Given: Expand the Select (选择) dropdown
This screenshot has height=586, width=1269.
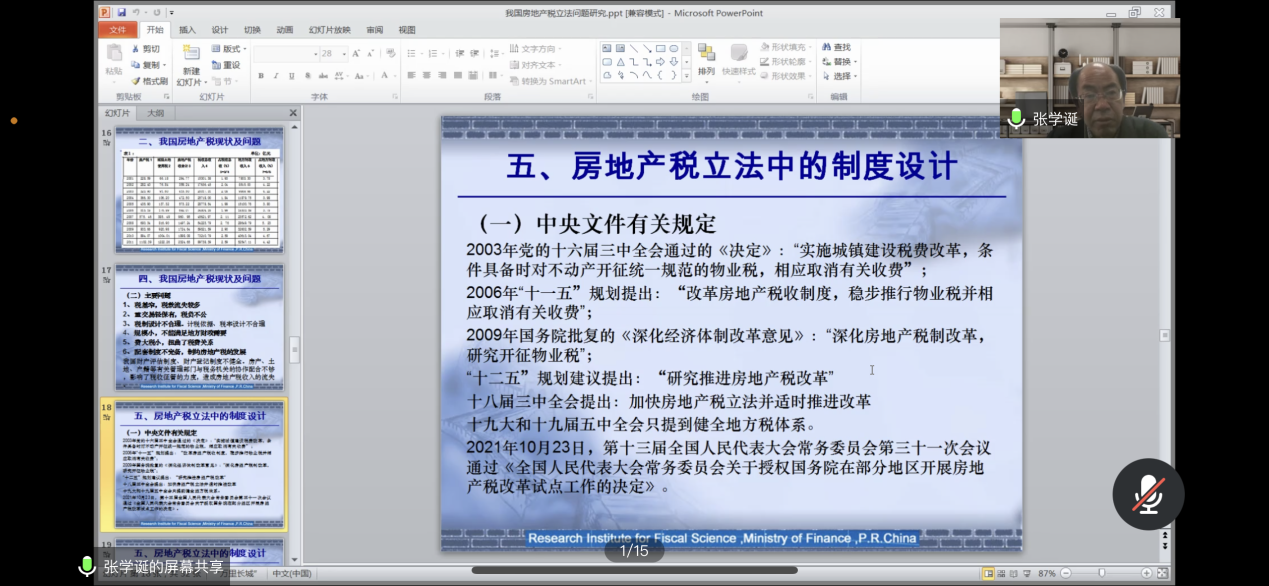Looking at the screenshot, I should pos(843,76).
